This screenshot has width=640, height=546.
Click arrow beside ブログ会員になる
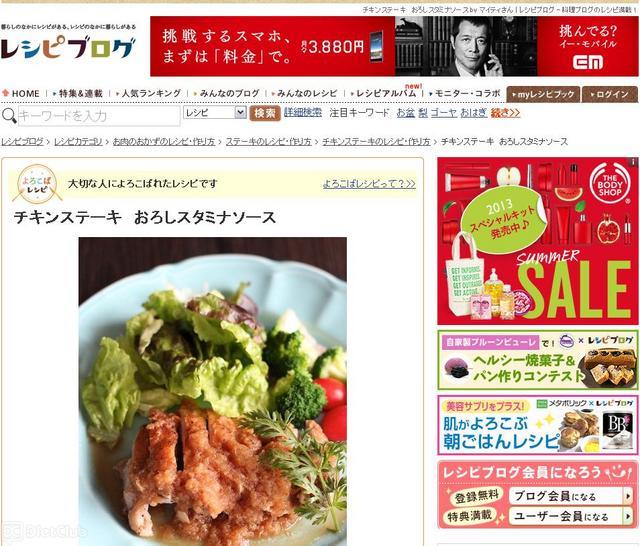coord(627,497)
